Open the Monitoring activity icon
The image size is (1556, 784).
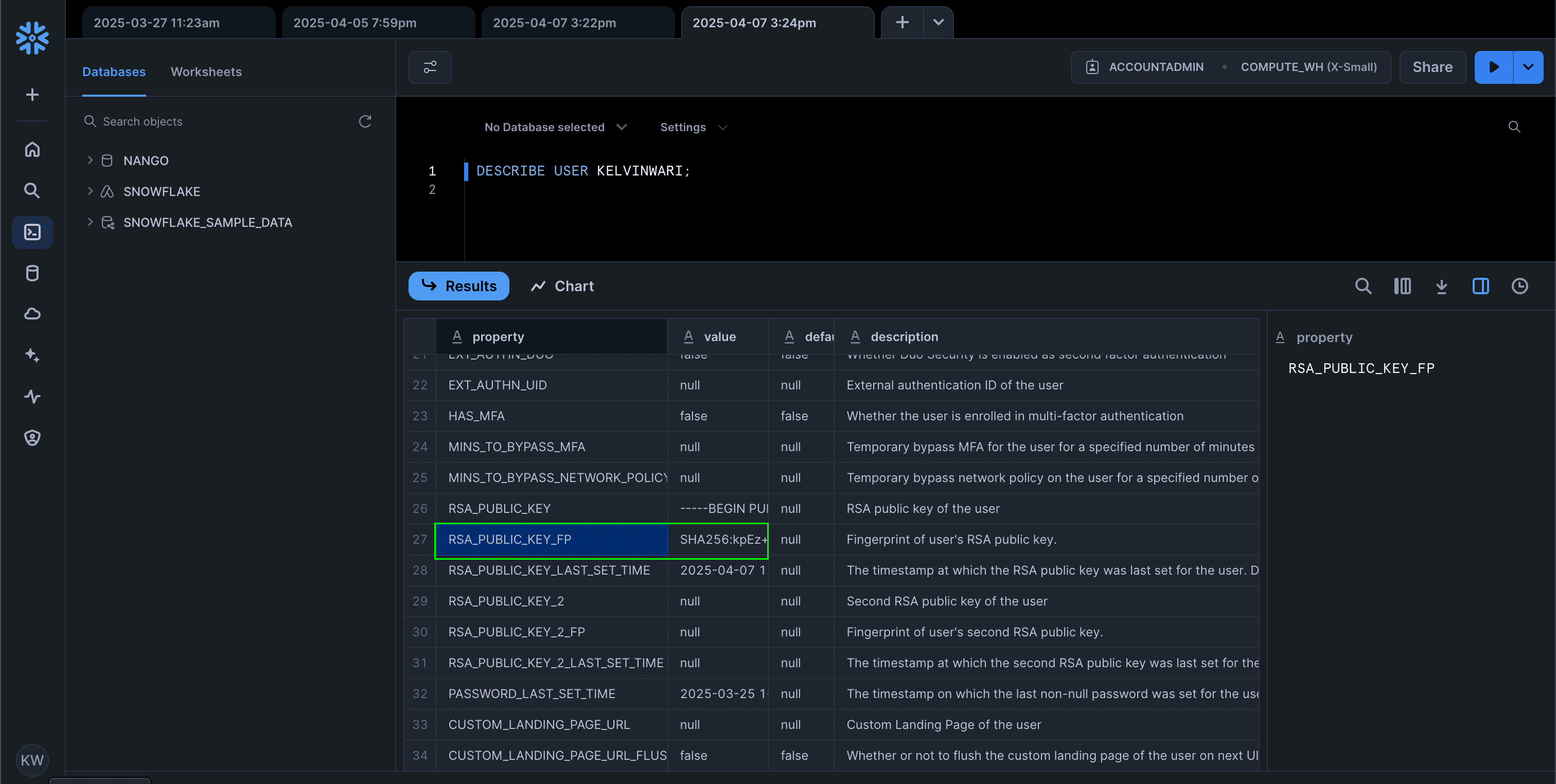(x=32, y=396)
